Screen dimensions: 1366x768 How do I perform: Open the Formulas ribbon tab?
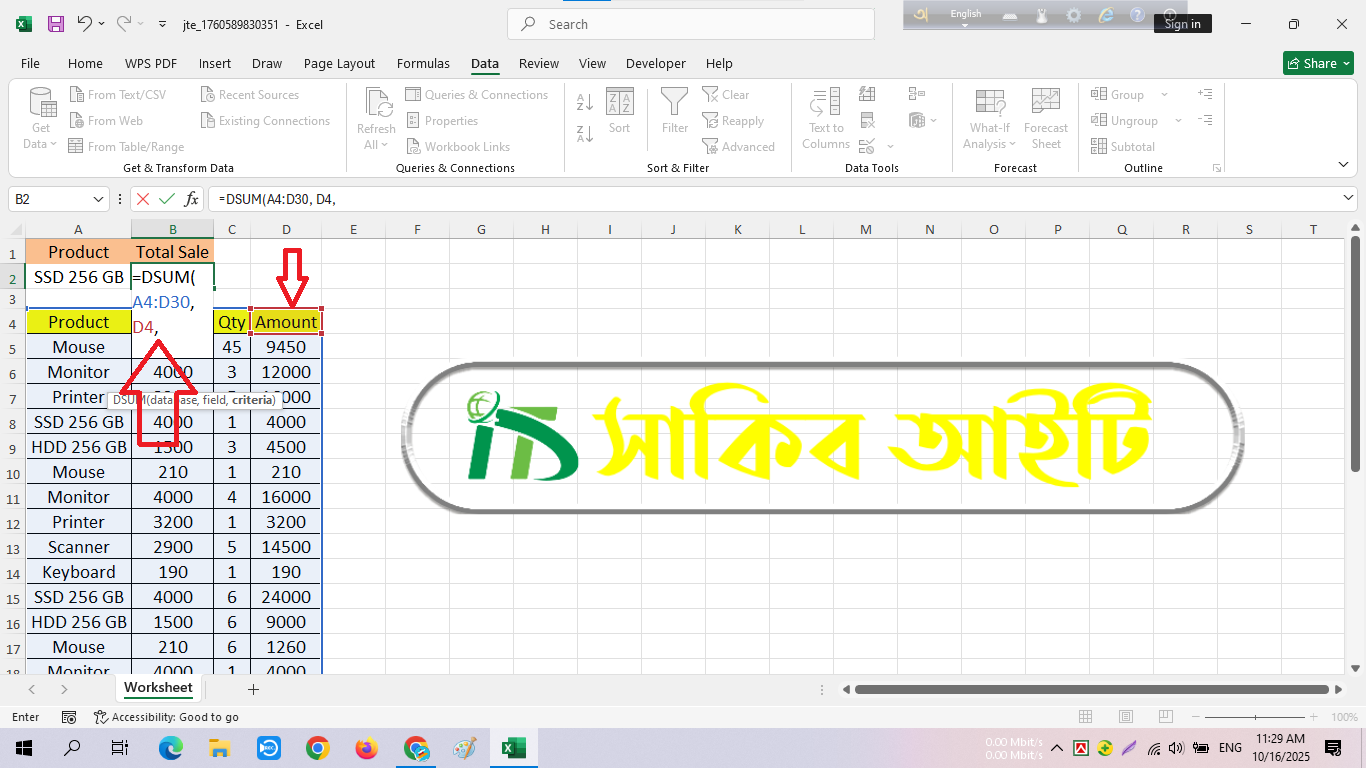tap(423, 63)
